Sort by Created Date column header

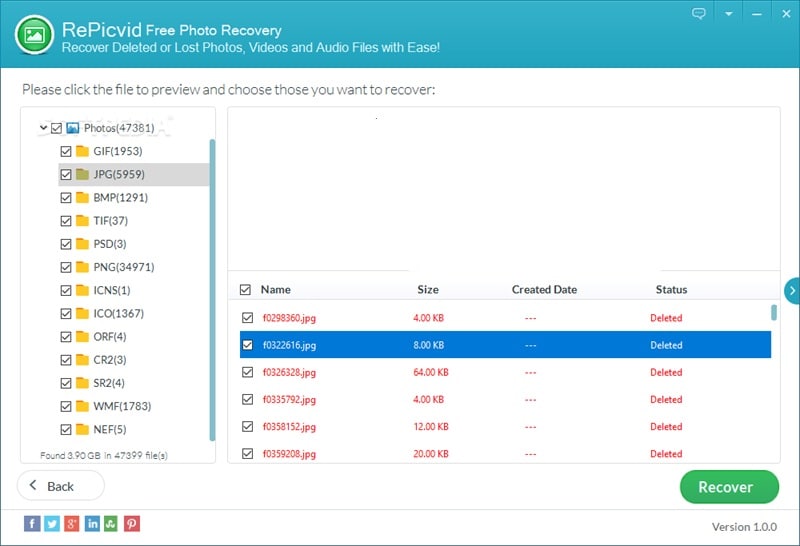point(544,290)
